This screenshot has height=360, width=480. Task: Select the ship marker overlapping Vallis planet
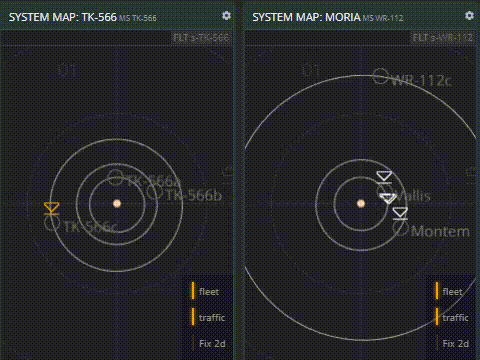[x=388, y=198]
